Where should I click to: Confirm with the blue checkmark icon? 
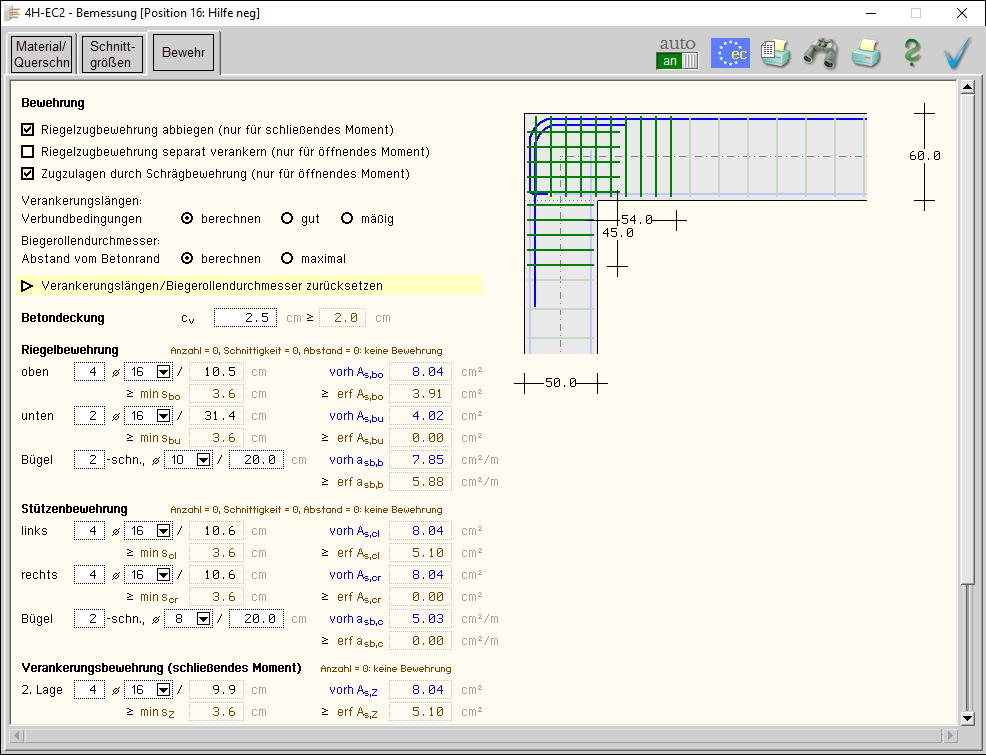(x=957, y=53)
